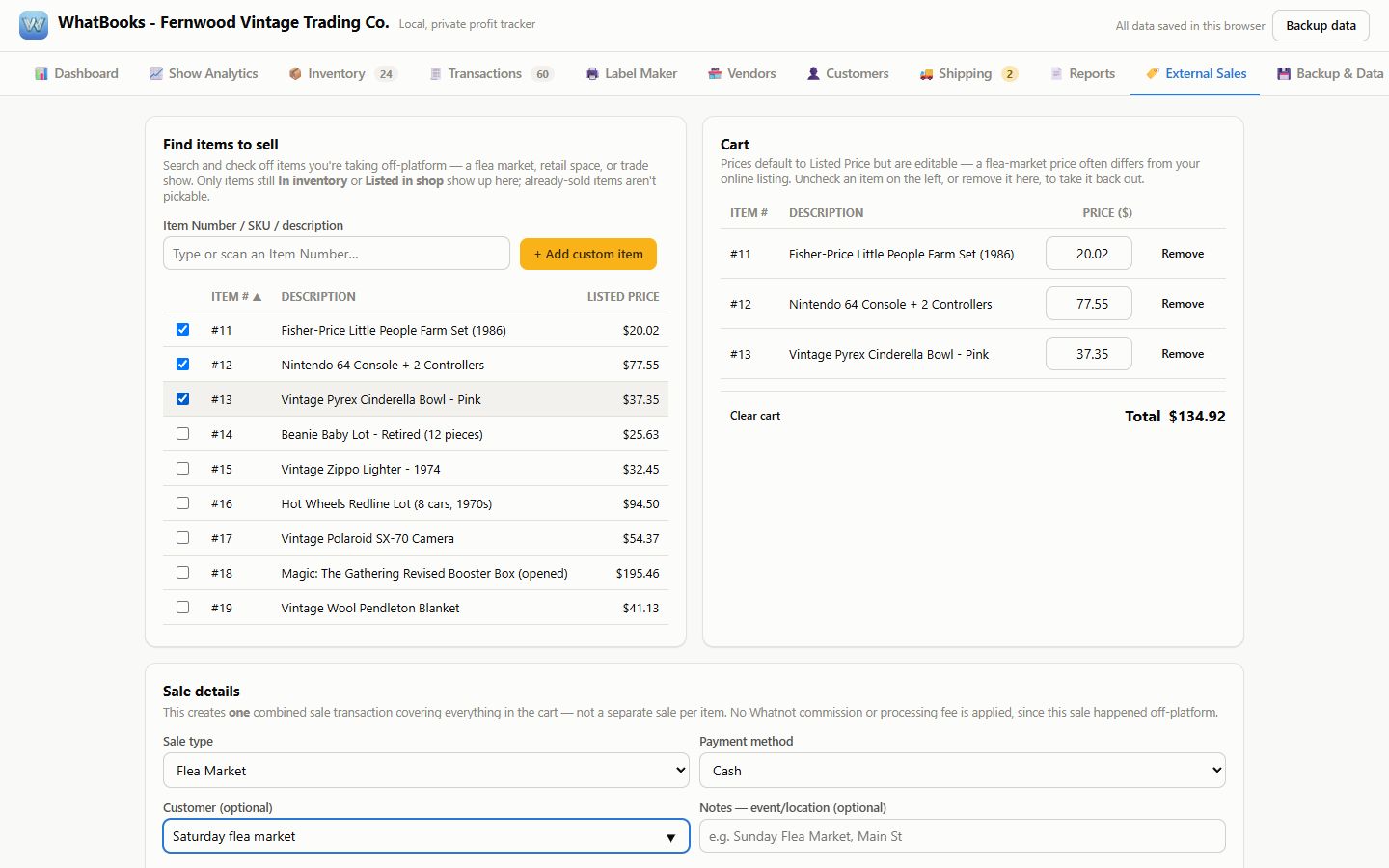The width and height of the screenshot is (1389, 868).
Task: Uncheck item #13 Vintage Pyrex Bowl
Action: click(x=182, y=399)
